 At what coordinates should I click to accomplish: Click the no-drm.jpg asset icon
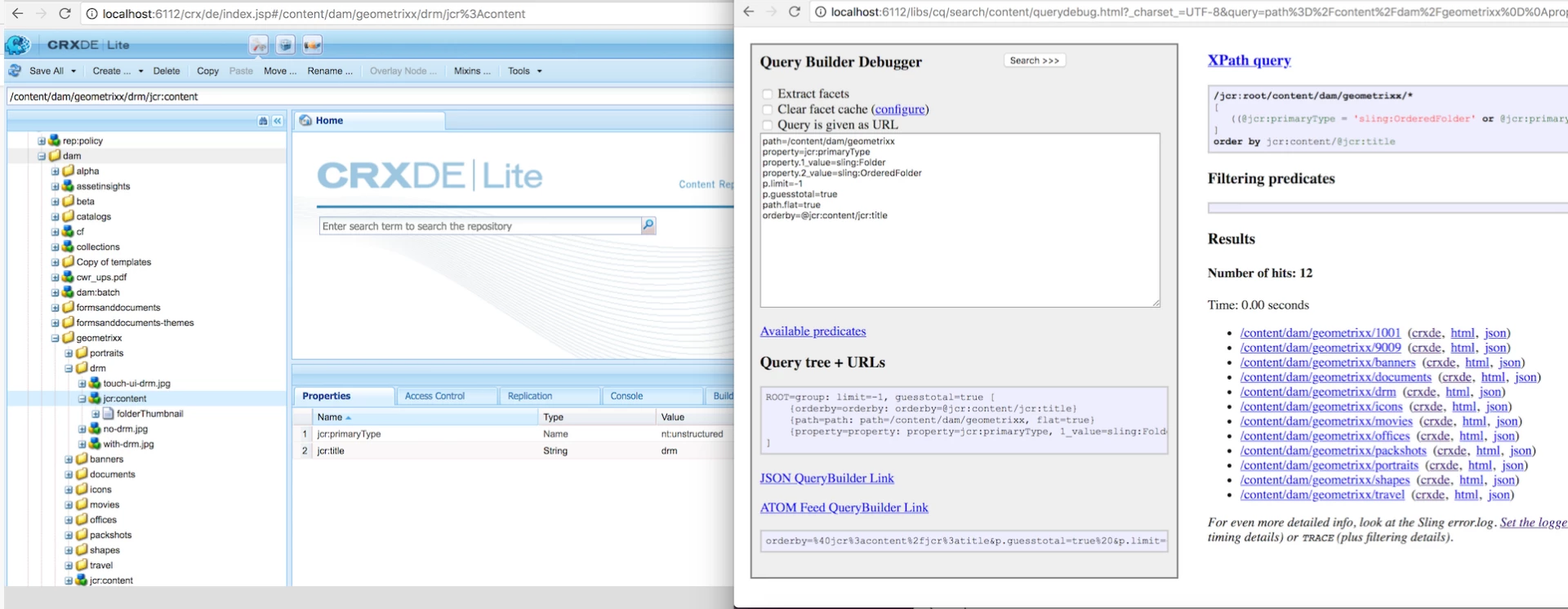(x=95, y=429)
